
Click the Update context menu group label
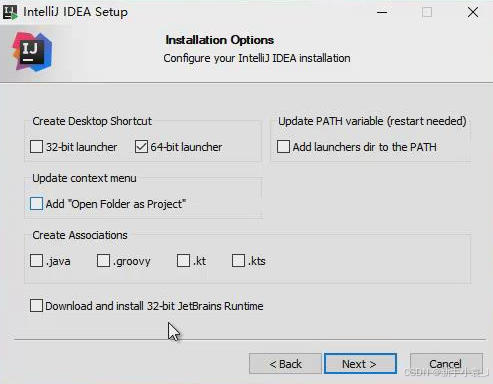tap(84, 178)
